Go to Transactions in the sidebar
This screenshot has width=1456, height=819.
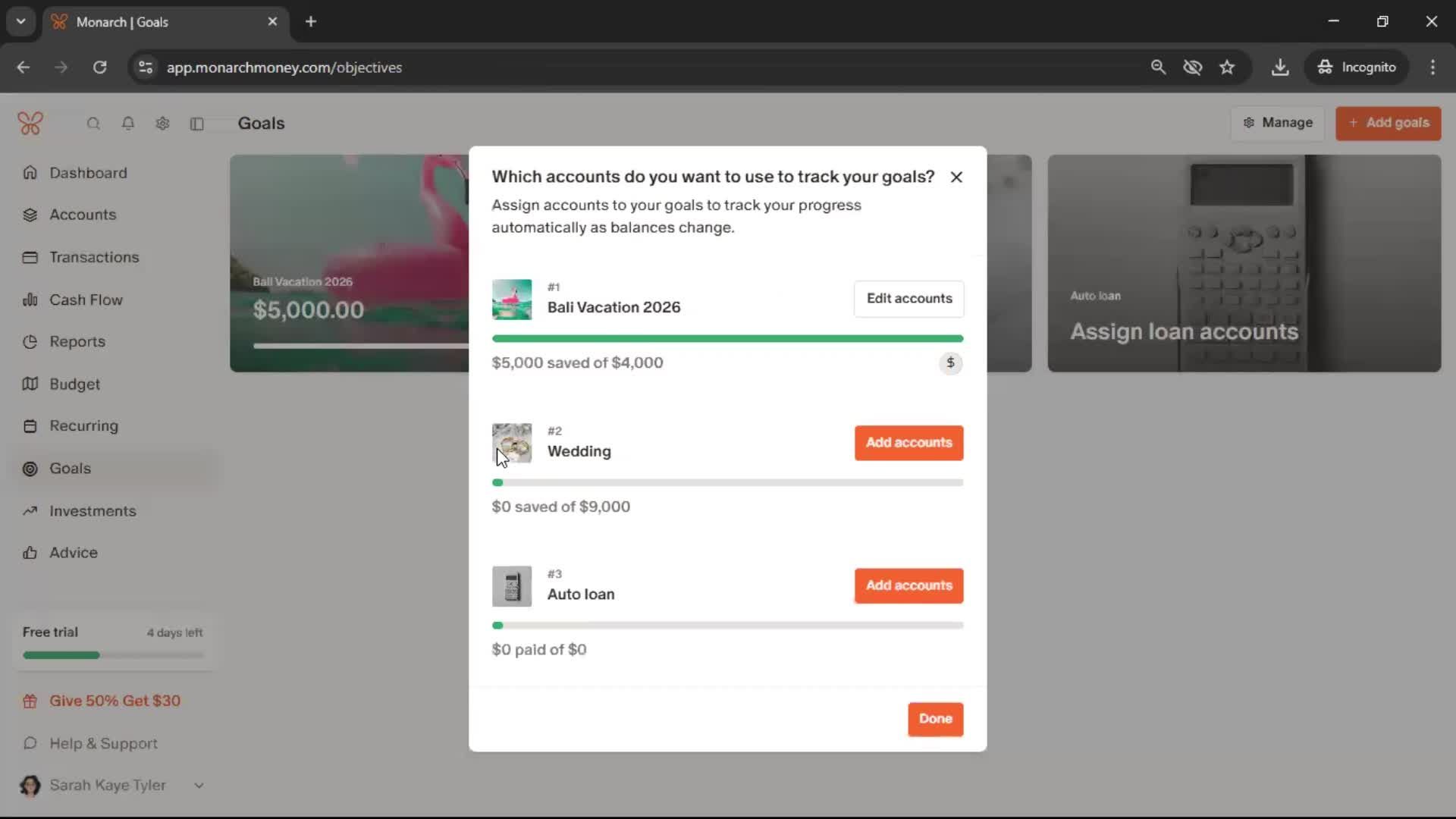pyautogui.click(x=94, y=257)
